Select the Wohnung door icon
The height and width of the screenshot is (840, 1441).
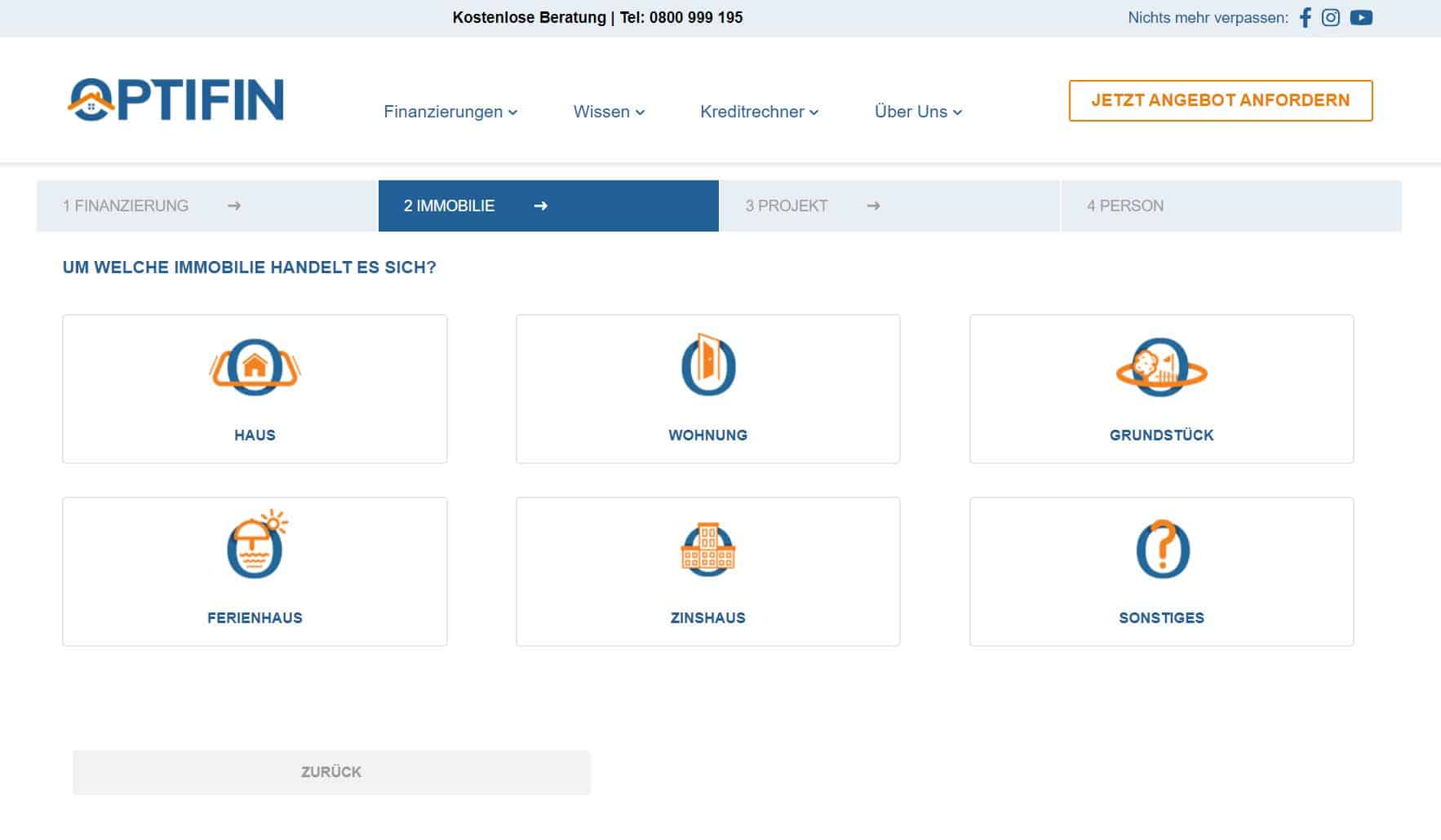[x=708, y=365]
